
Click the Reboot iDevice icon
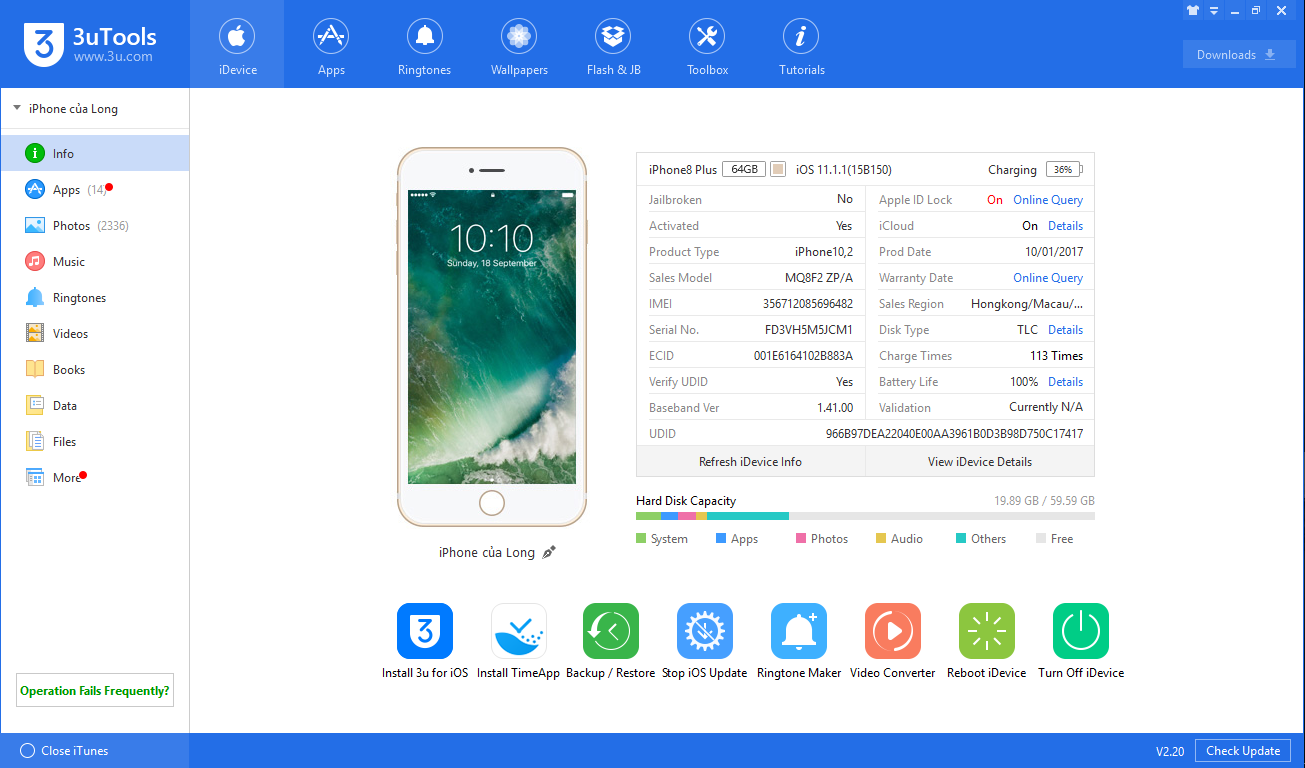click(986, 631)
